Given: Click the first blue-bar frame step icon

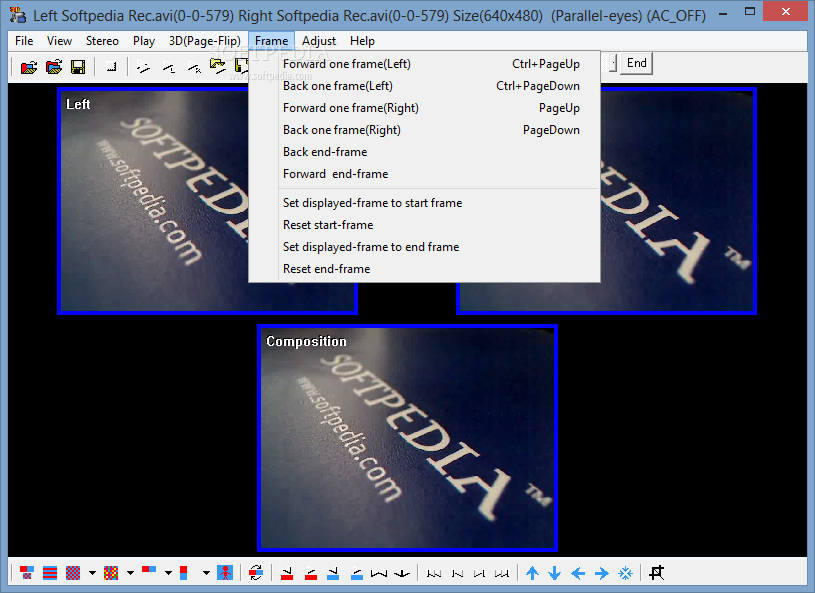Looking at the screenshot, I should pos(333,573).
